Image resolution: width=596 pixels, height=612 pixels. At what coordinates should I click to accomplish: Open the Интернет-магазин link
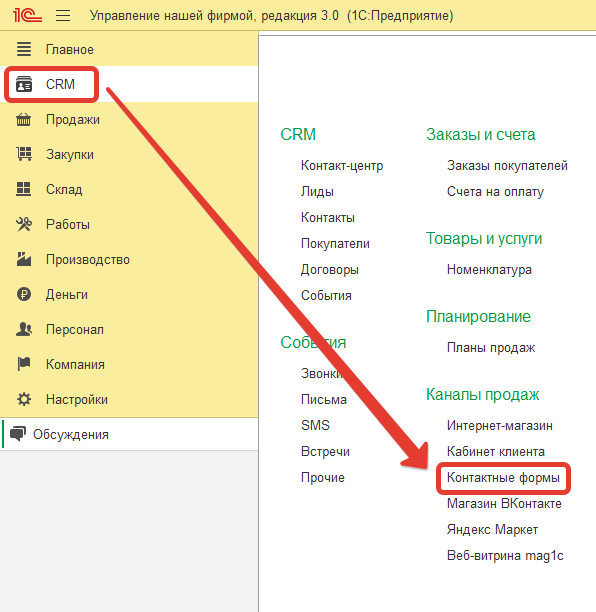click(x=500, y=425)
